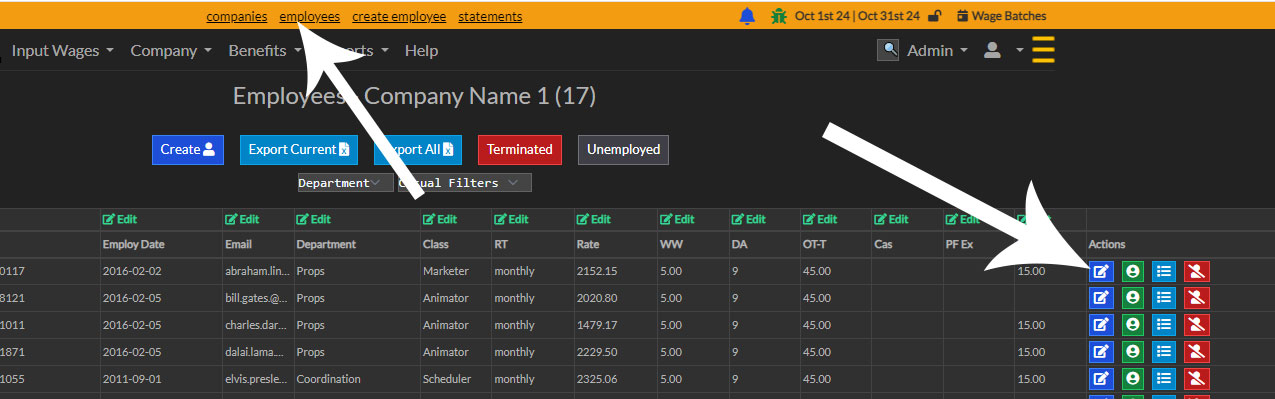This screenshot has width=1275, height=399.
Task: Open search with the magnifier icon
Action: [888, 50]
